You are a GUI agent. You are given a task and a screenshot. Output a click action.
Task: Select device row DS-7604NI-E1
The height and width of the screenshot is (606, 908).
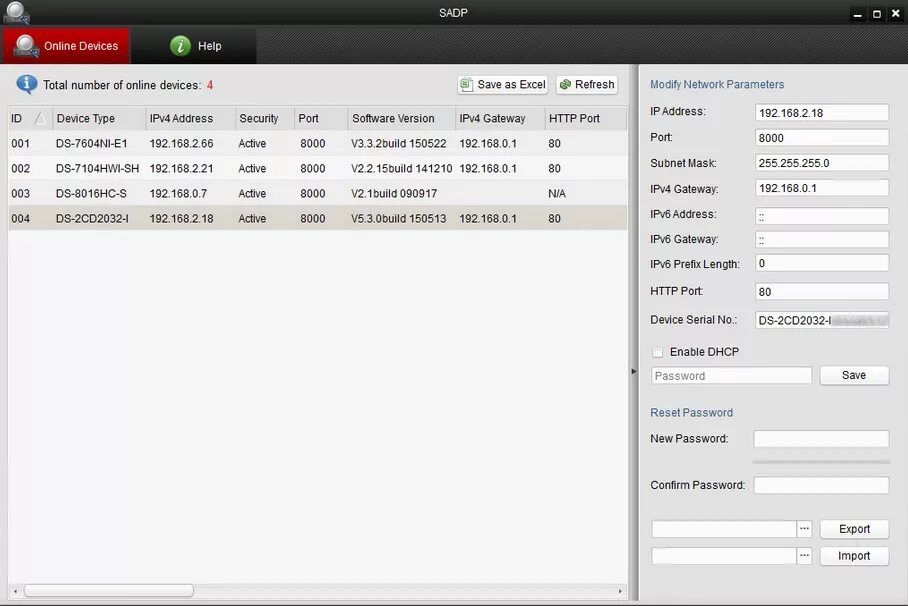click(317, 143)
